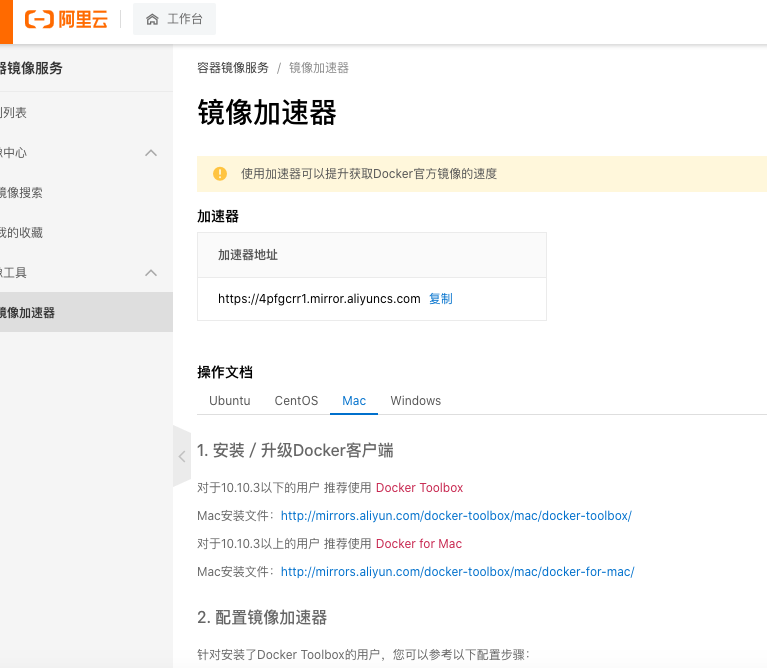Copy the accelerator address with 复制
The image size is (767, 668).
pos(441,298)
